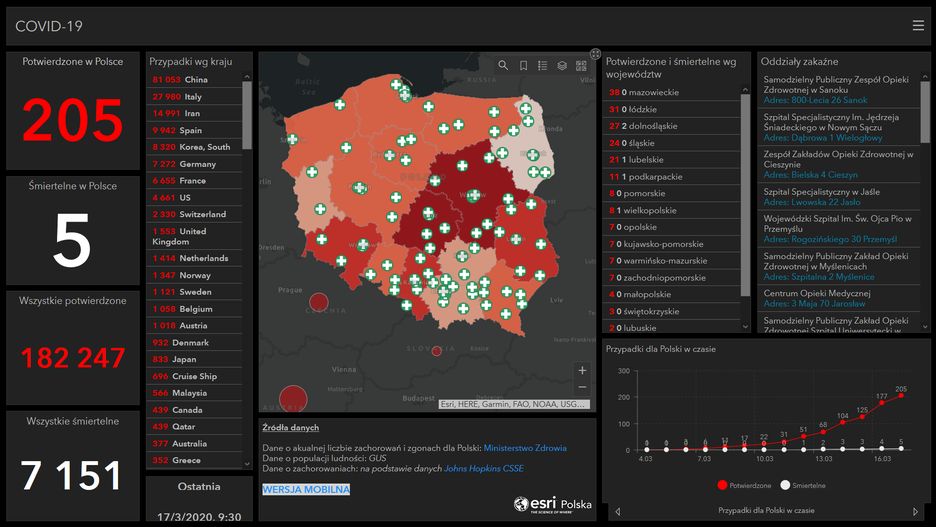
Task: Open the map layers panel
Action: tap(562, 66)
